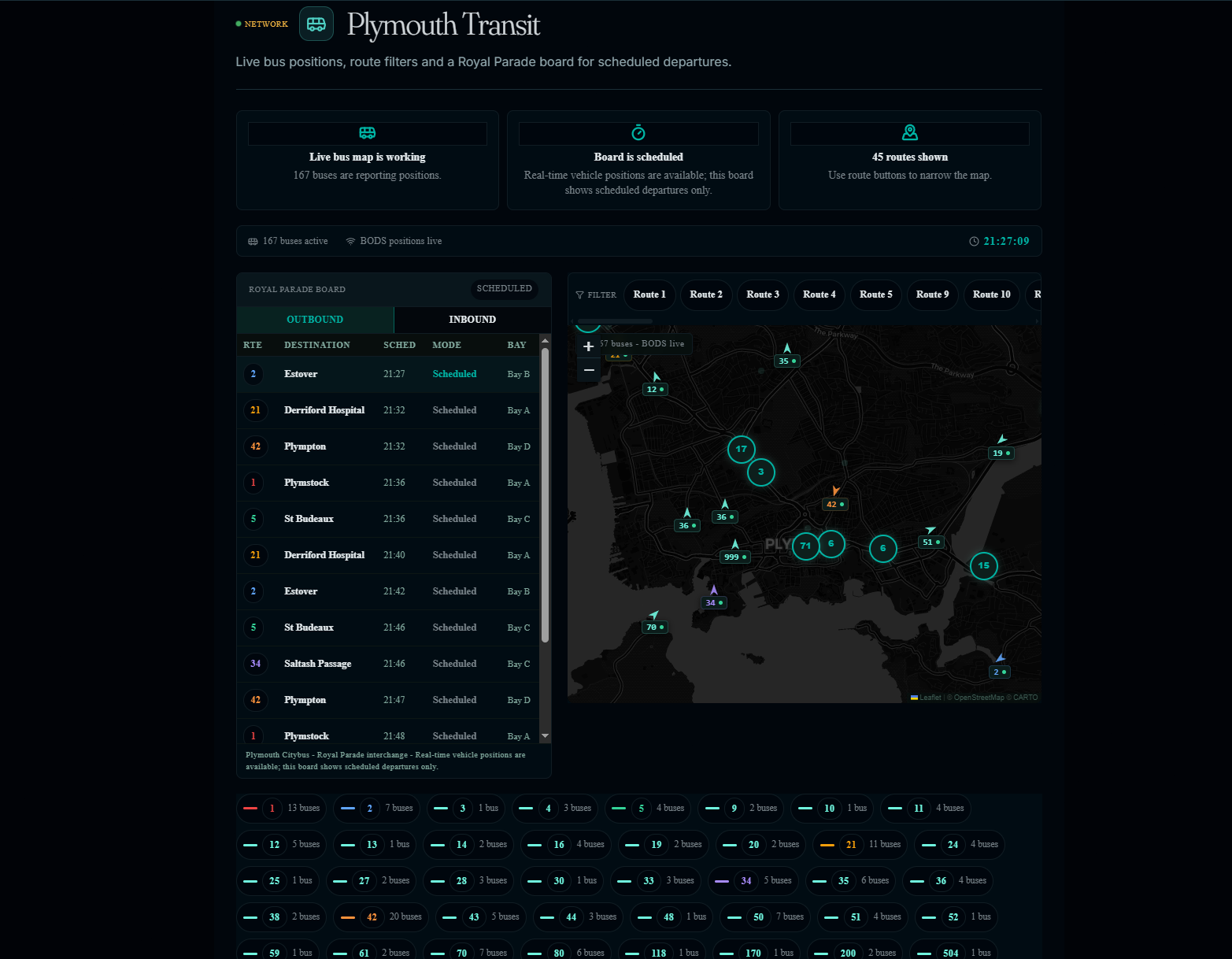
Task: Open the cluster of 15 buses on the map
Action: click(983, 565)
